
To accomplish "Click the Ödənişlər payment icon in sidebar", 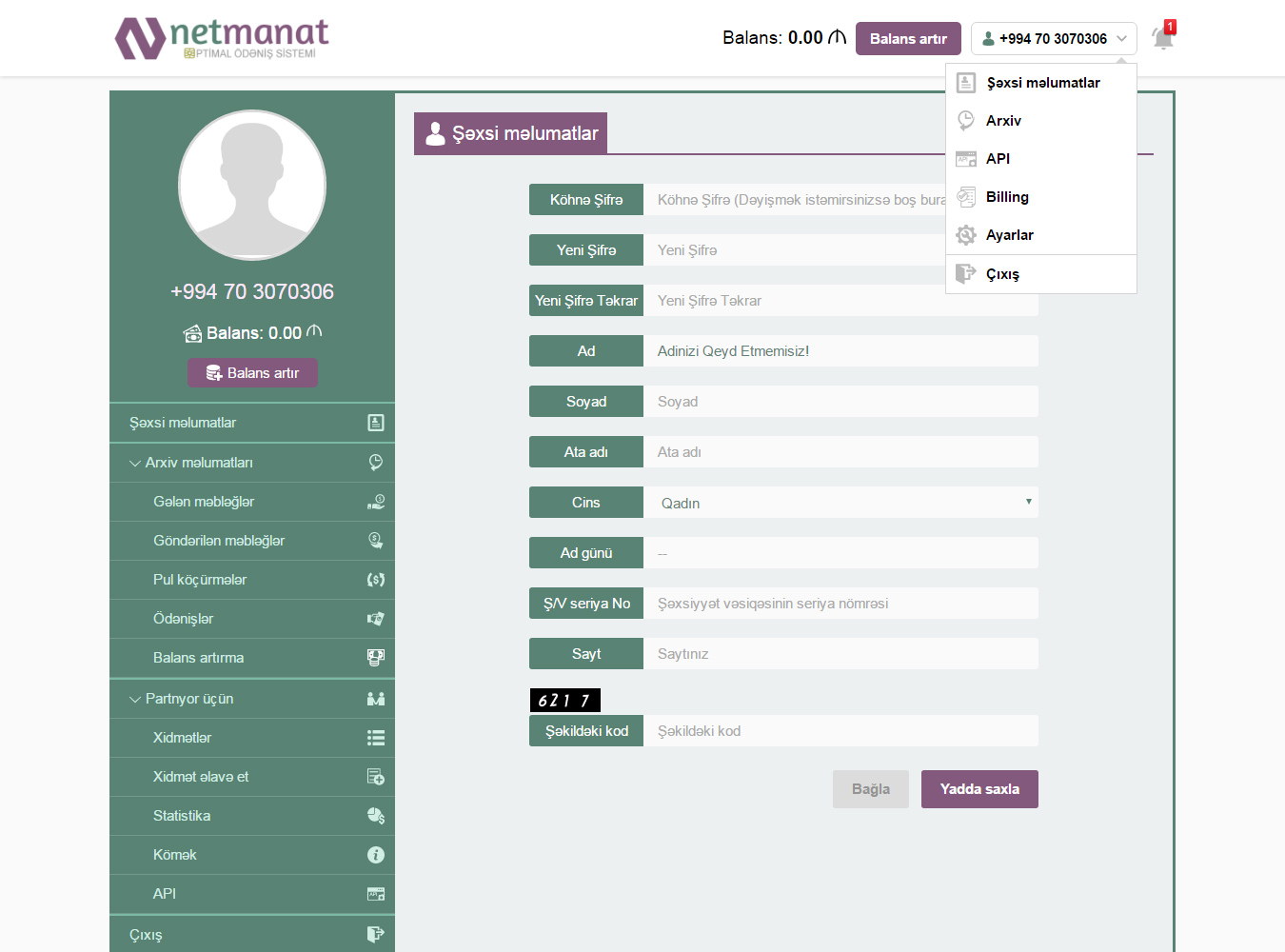I will click(x=376, y=619).
